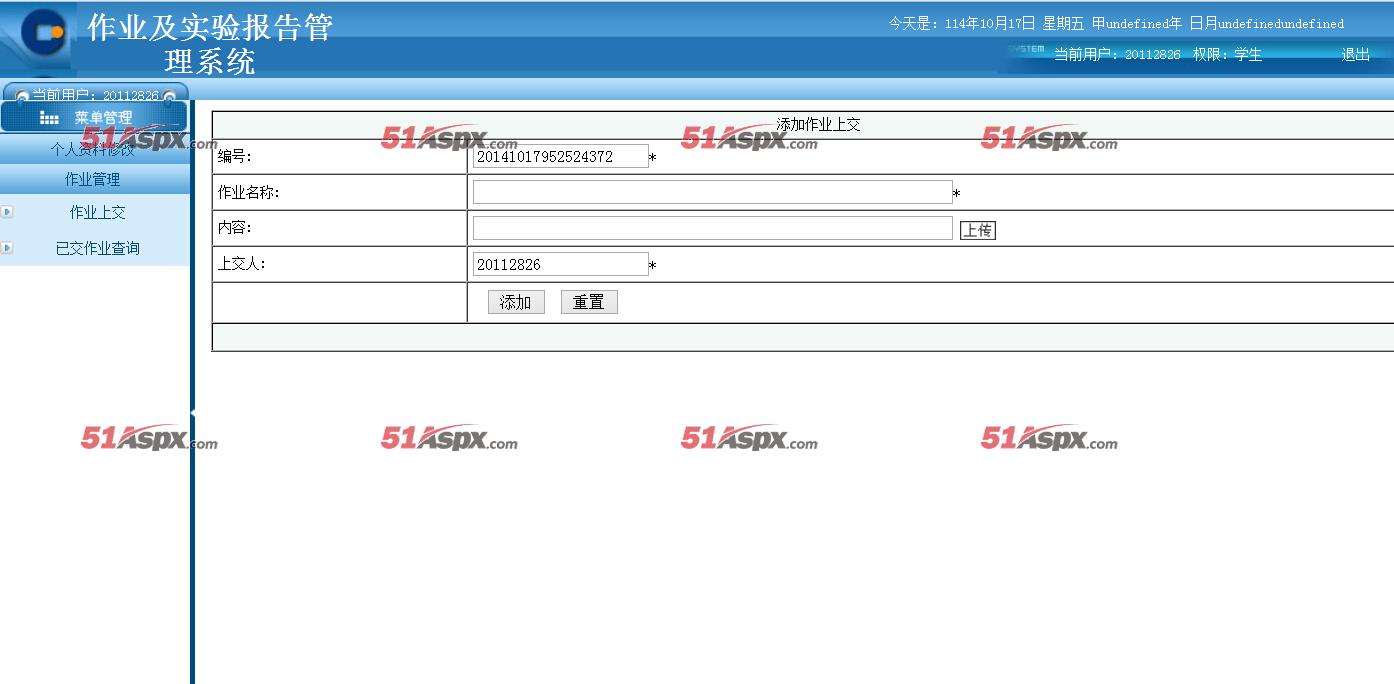Click the 上传 upload button
This screenshot has width=1394, height=684.
pos(977,230)
